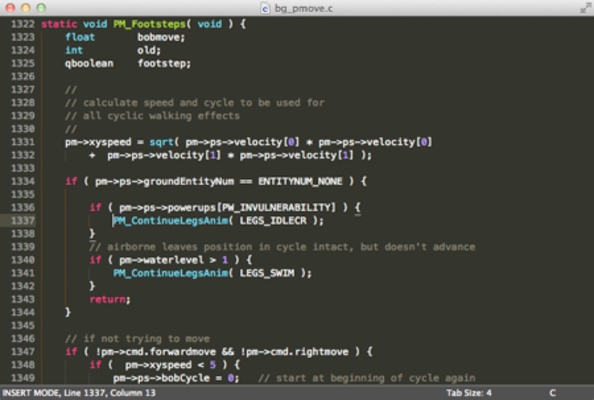
Task: Click line number 1322 in the gutter
Action: coord(23,24)
